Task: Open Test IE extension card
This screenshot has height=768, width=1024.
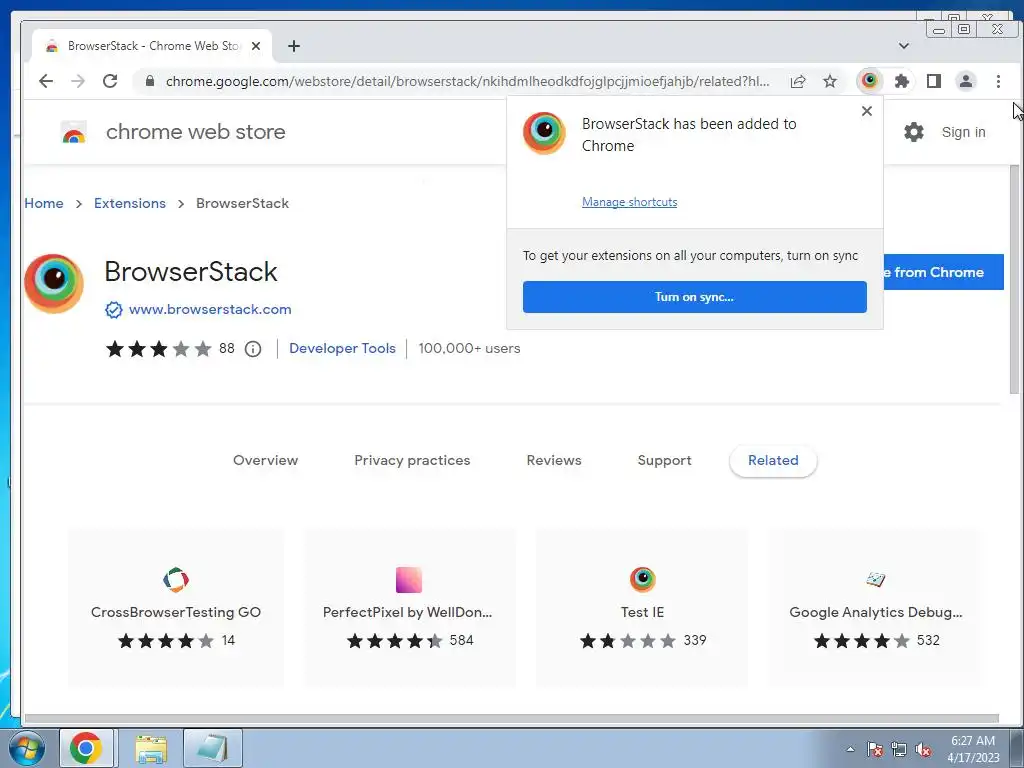Action: point(643,607)
